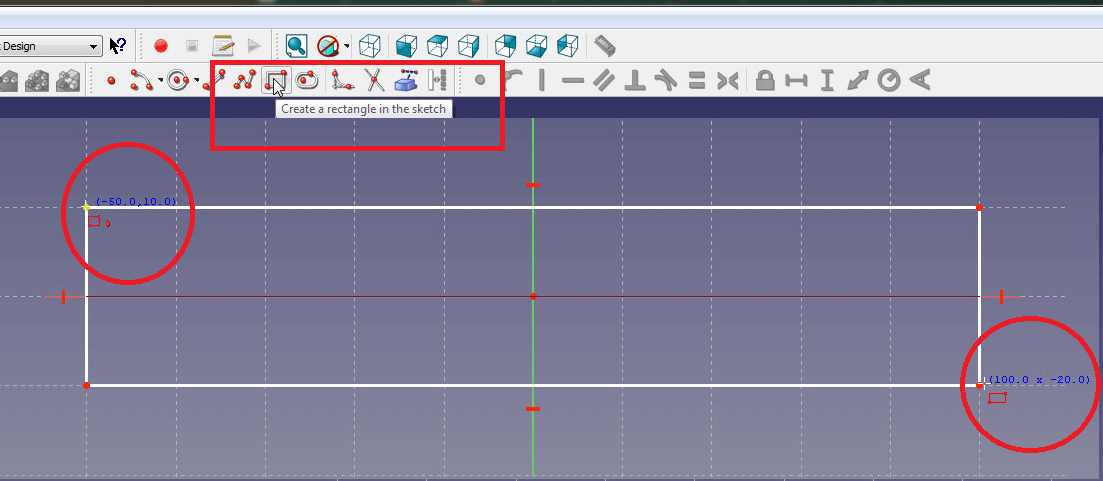Apply the coincident point constraint
Image resolution: width=1103 pixels, height=481 pixels.
point(480,80)
